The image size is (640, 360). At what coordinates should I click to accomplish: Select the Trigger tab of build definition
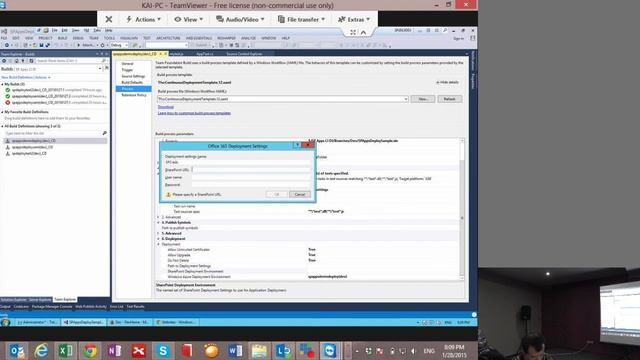click(x=127, y=70)
